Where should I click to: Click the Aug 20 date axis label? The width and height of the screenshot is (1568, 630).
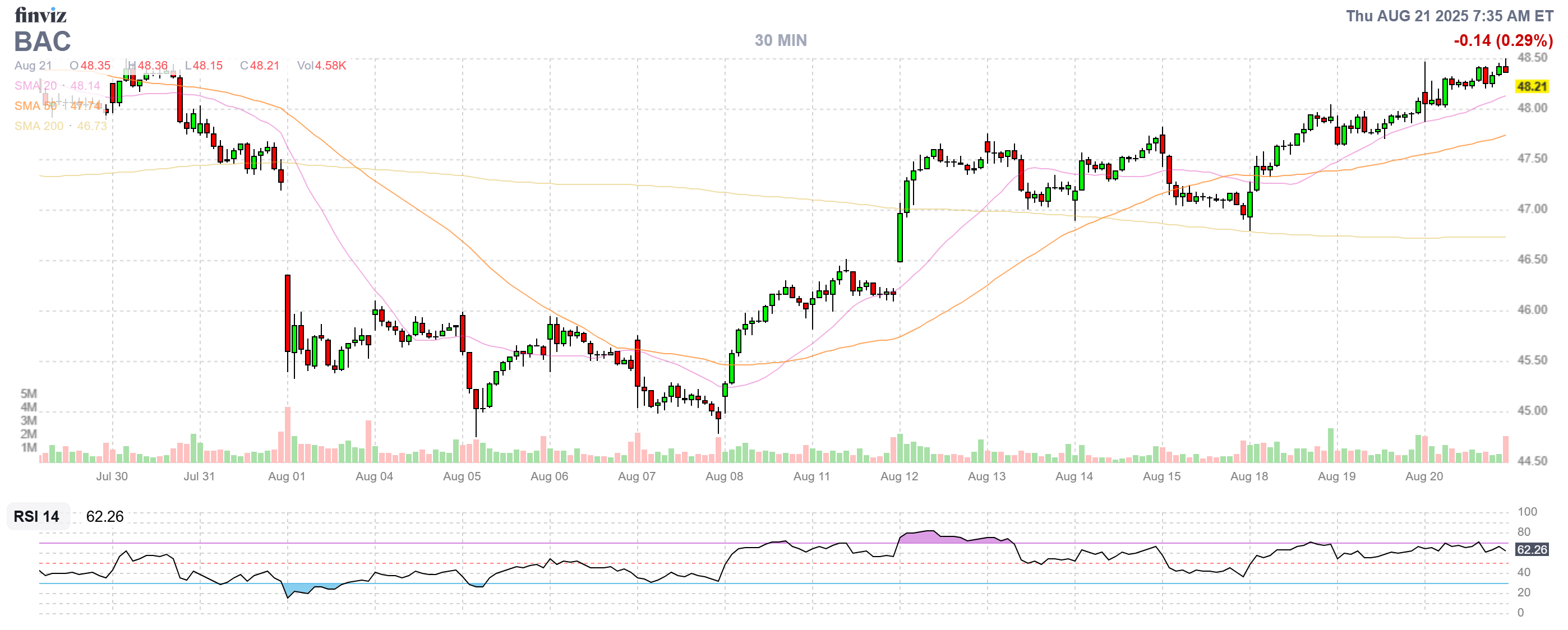(1423, 476)
